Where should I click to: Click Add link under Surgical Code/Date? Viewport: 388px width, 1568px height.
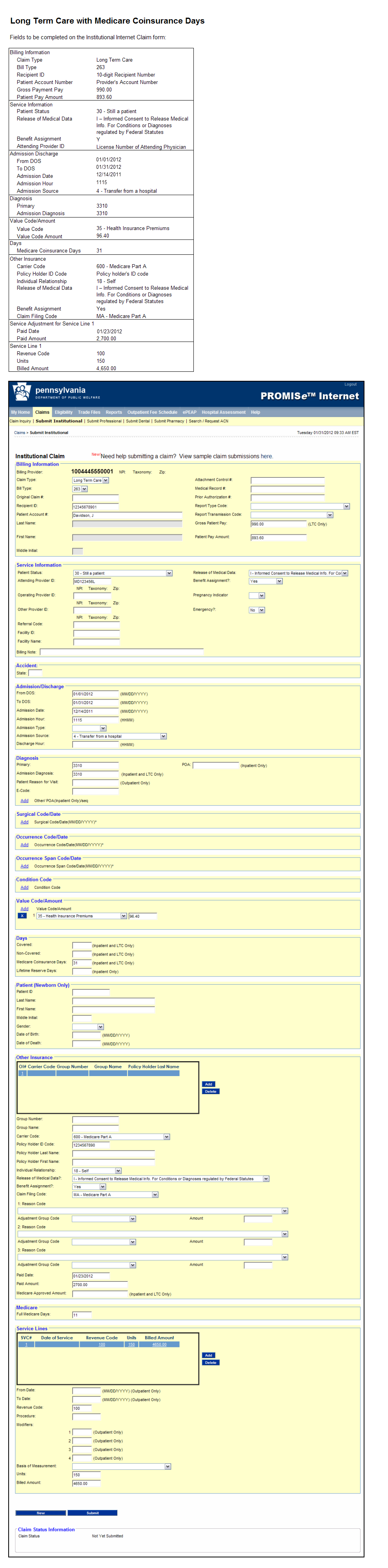pyautogui.click(x=24, y=822)
